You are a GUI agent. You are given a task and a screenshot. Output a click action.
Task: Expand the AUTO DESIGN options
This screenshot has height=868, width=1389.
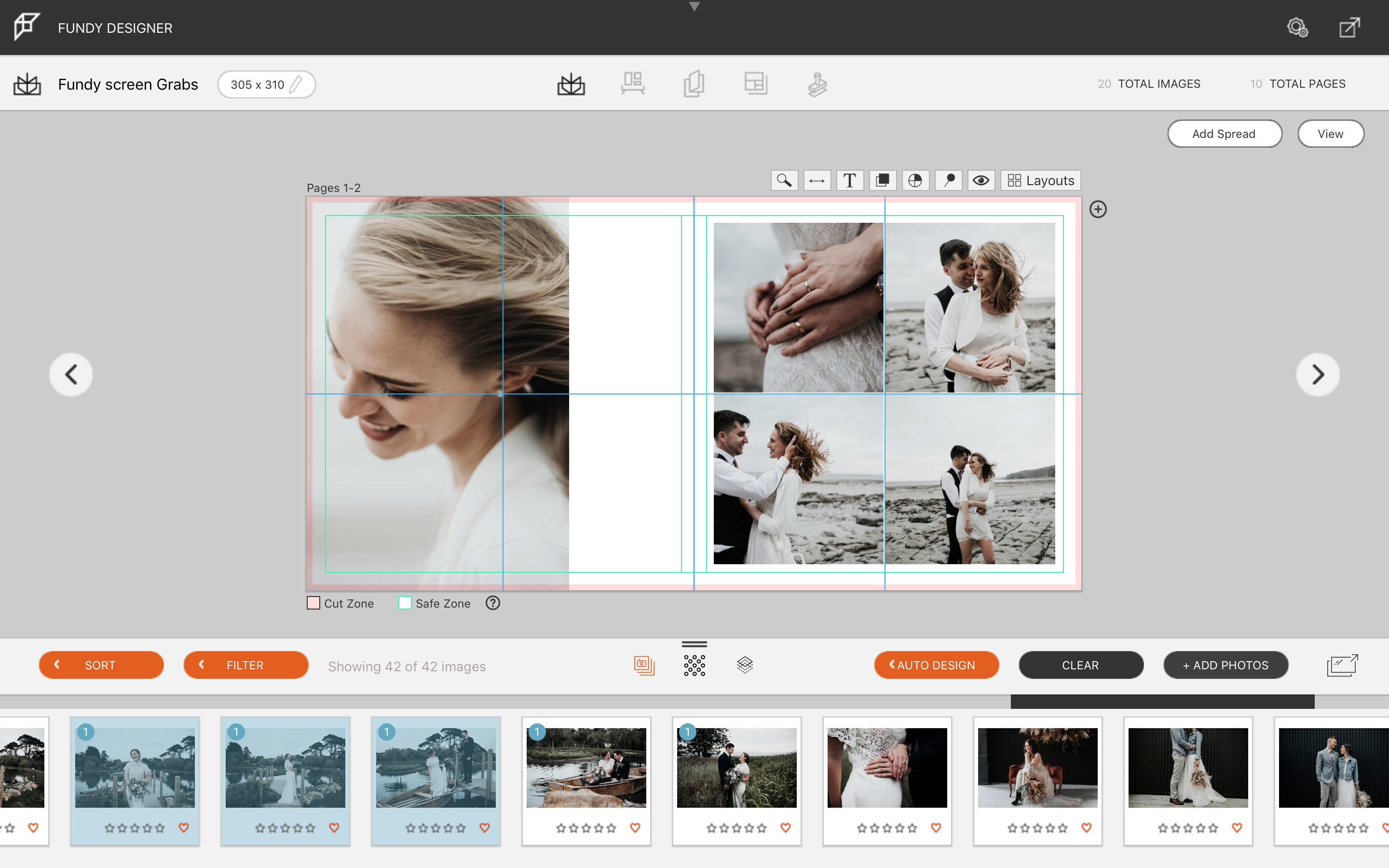936,665
